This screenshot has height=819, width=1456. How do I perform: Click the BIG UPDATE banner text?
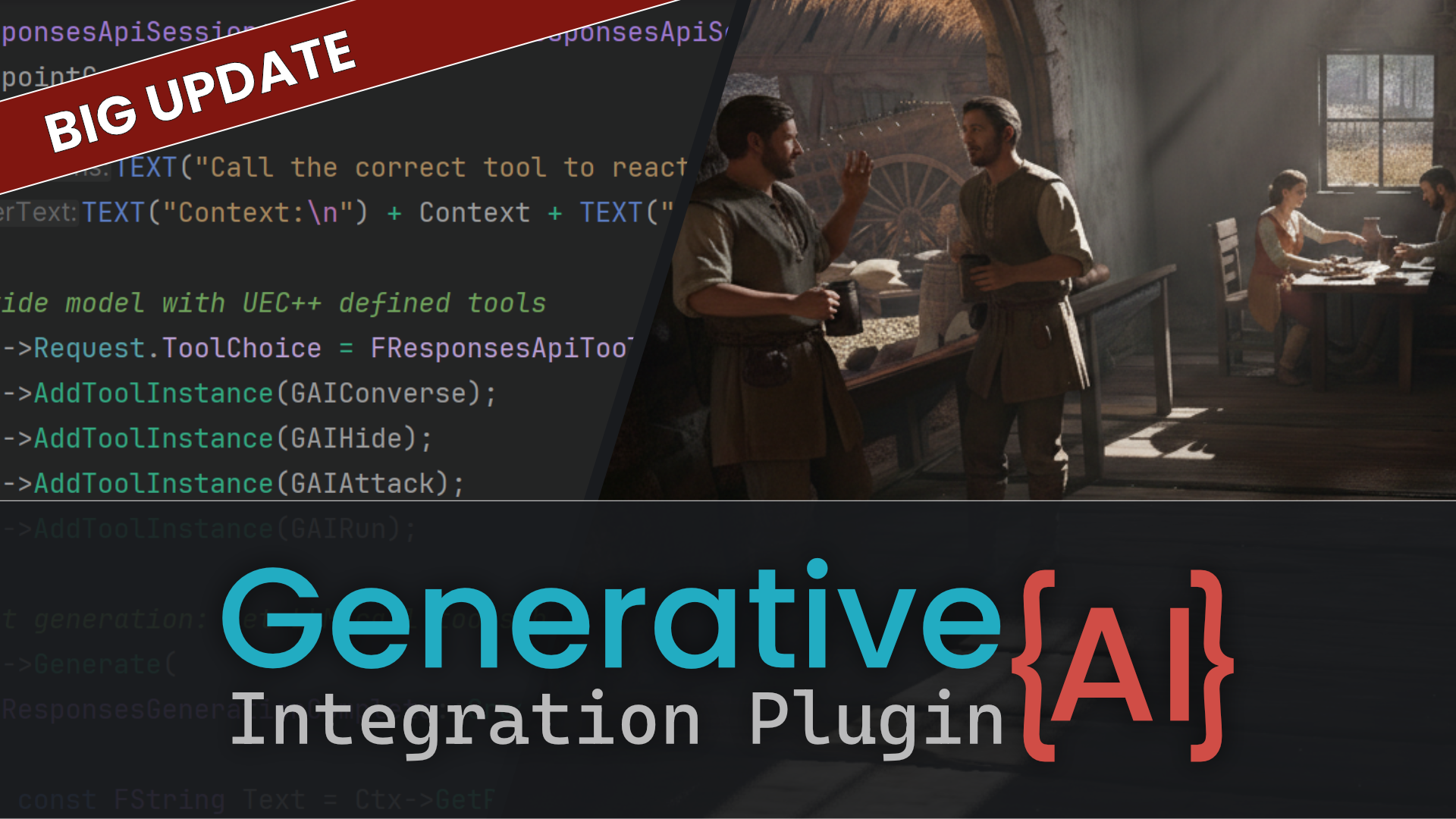pos(199,92)
